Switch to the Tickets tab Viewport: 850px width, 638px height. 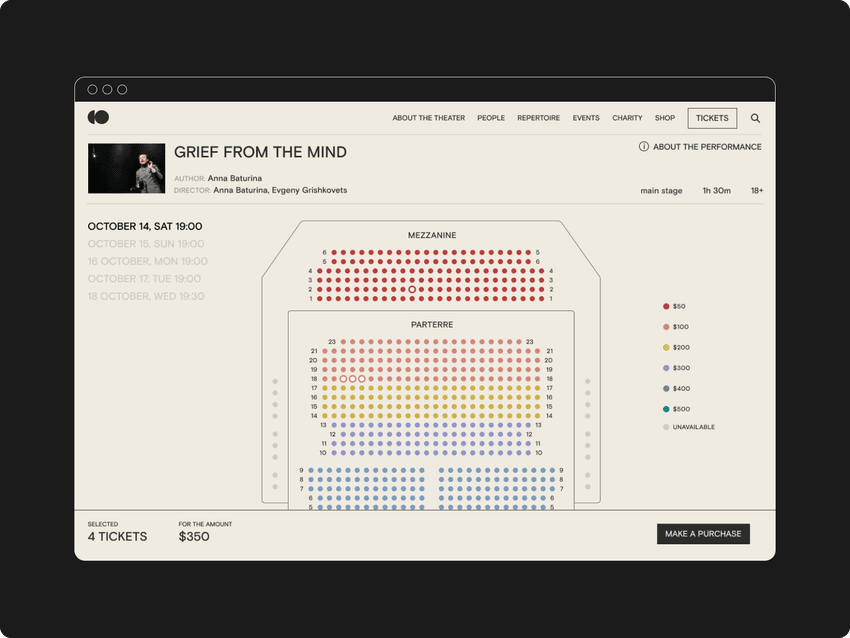point(712,118)
